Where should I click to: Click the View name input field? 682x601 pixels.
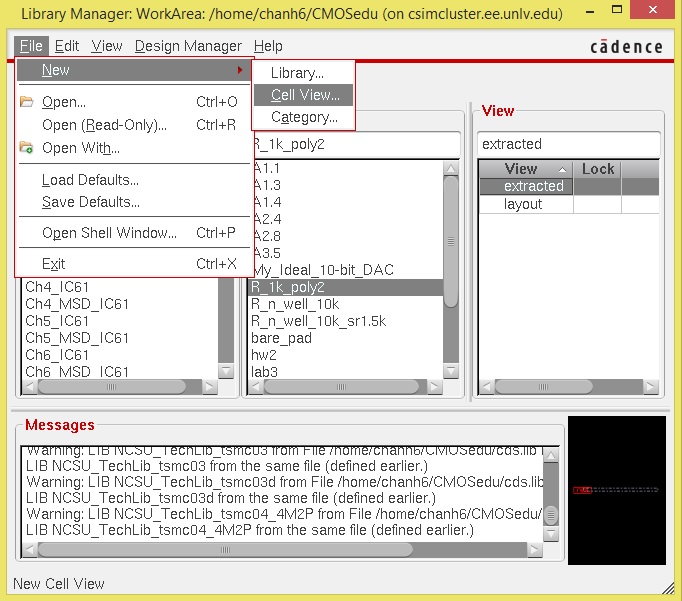coord(568,144)
